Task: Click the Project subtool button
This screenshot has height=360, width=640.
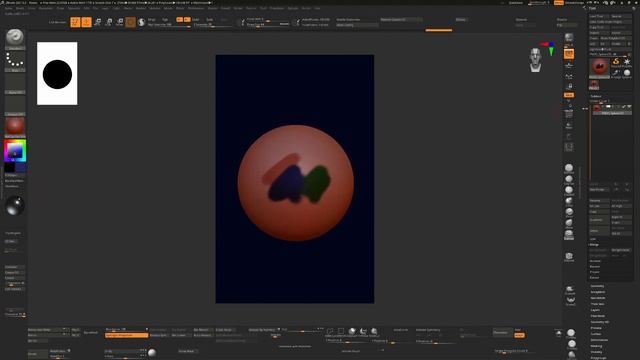Action: tap(594, 272)
